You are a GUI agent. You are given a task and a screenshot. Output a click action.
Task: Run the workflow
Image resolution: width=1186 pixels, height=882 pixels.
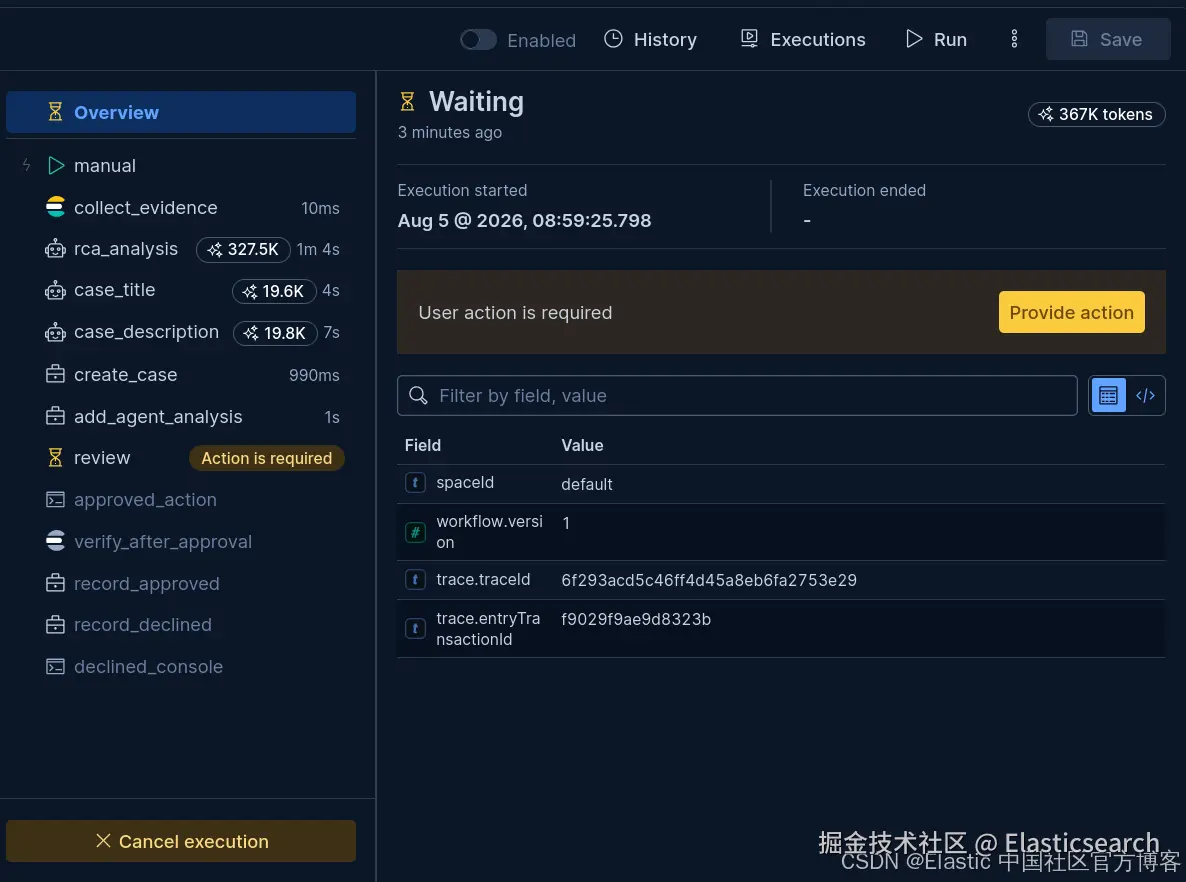coord(936,39)
